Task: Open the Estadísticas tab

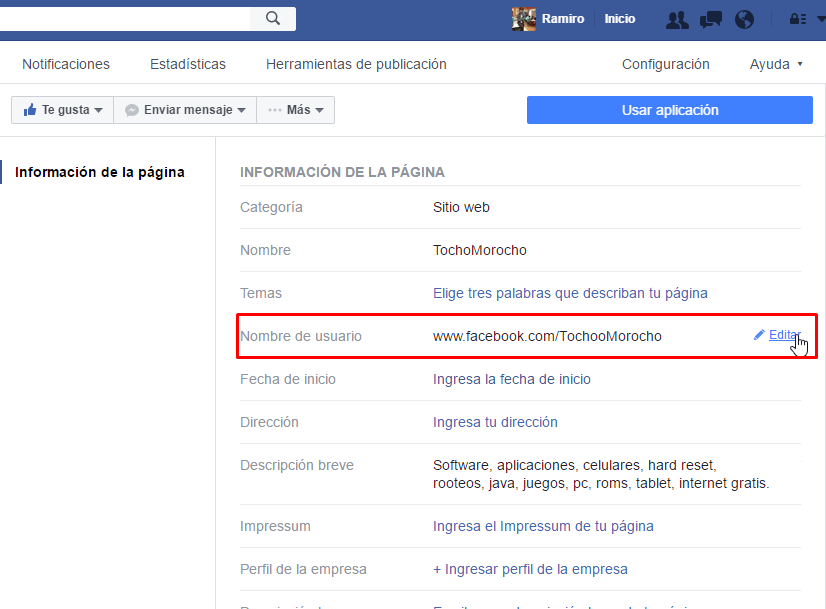Action: click(188, 64)
